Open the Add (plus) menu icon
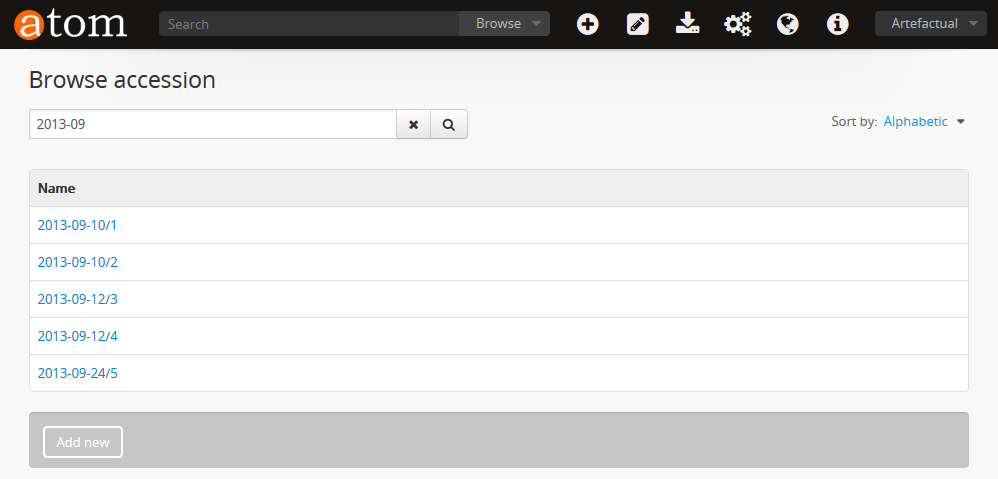The height and width of the screenshot is (479, 998). click(x=588, y=24)
